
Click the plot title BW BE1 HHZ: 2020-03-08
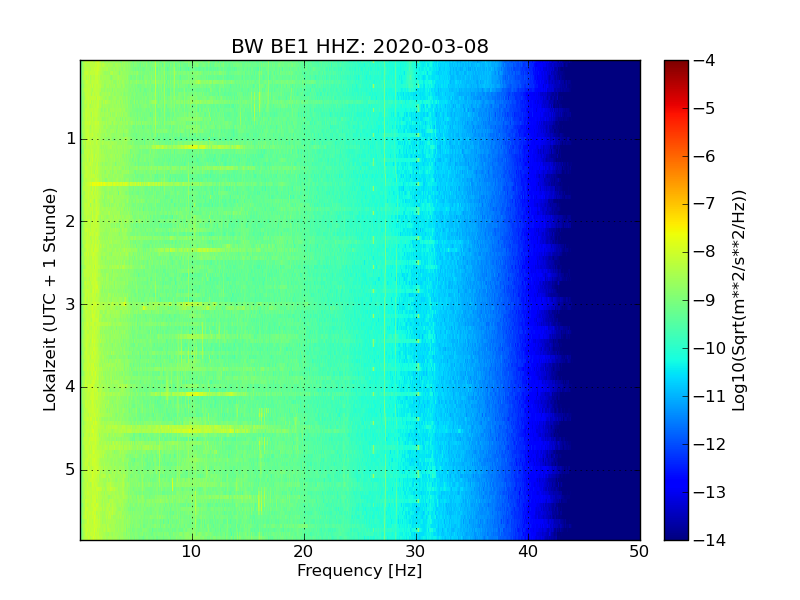(x=360, y=46)
